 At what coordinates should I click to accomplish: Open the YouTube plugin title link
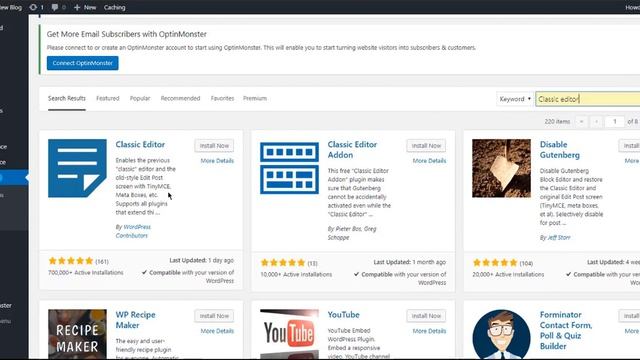click(x=344, y=315)
